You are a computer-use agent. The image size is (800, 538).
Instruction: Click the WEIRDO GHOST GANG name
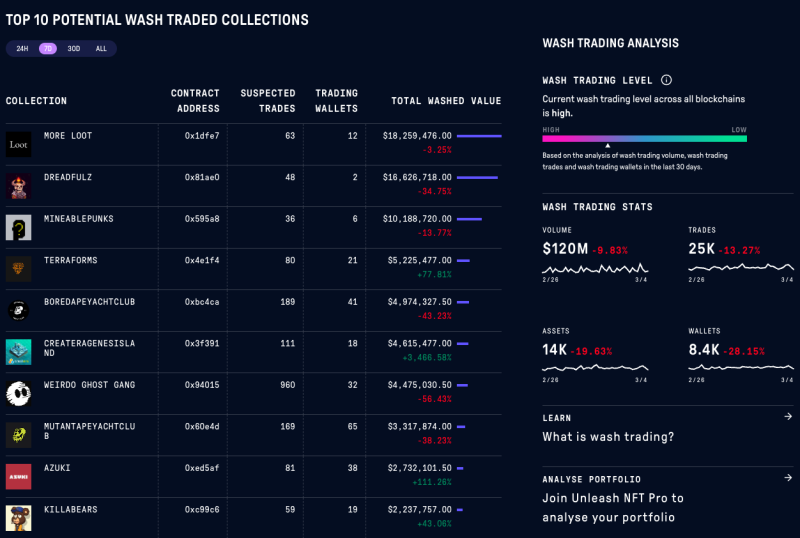coord(89,385)
